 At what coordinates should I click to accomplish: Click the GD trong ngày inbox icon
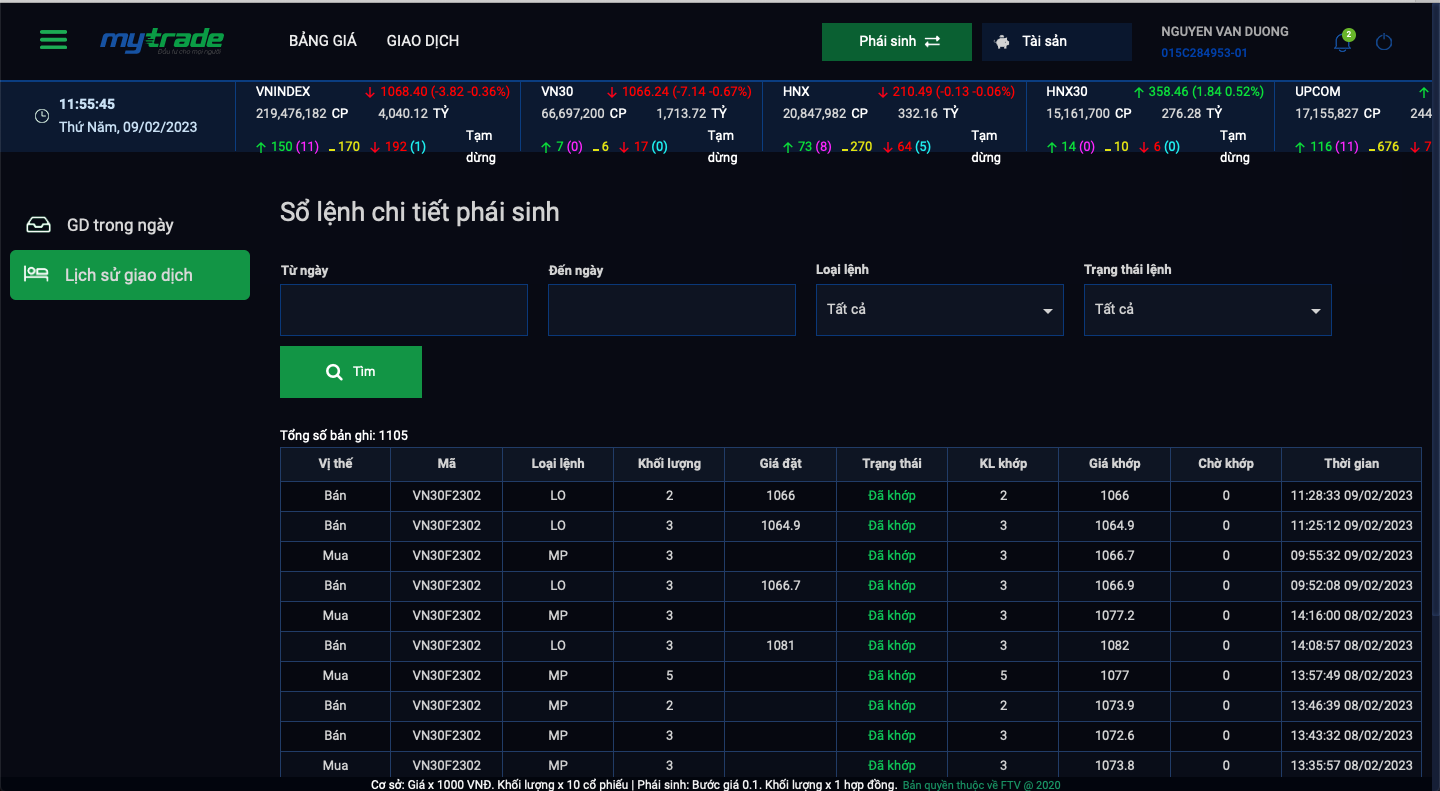(38, 225)
